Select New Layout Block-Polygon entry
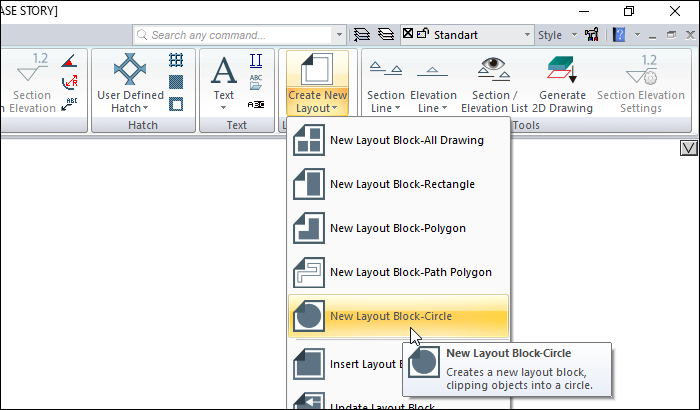The width and height of the screenshot is (700, 410). [x=399, y=229]
